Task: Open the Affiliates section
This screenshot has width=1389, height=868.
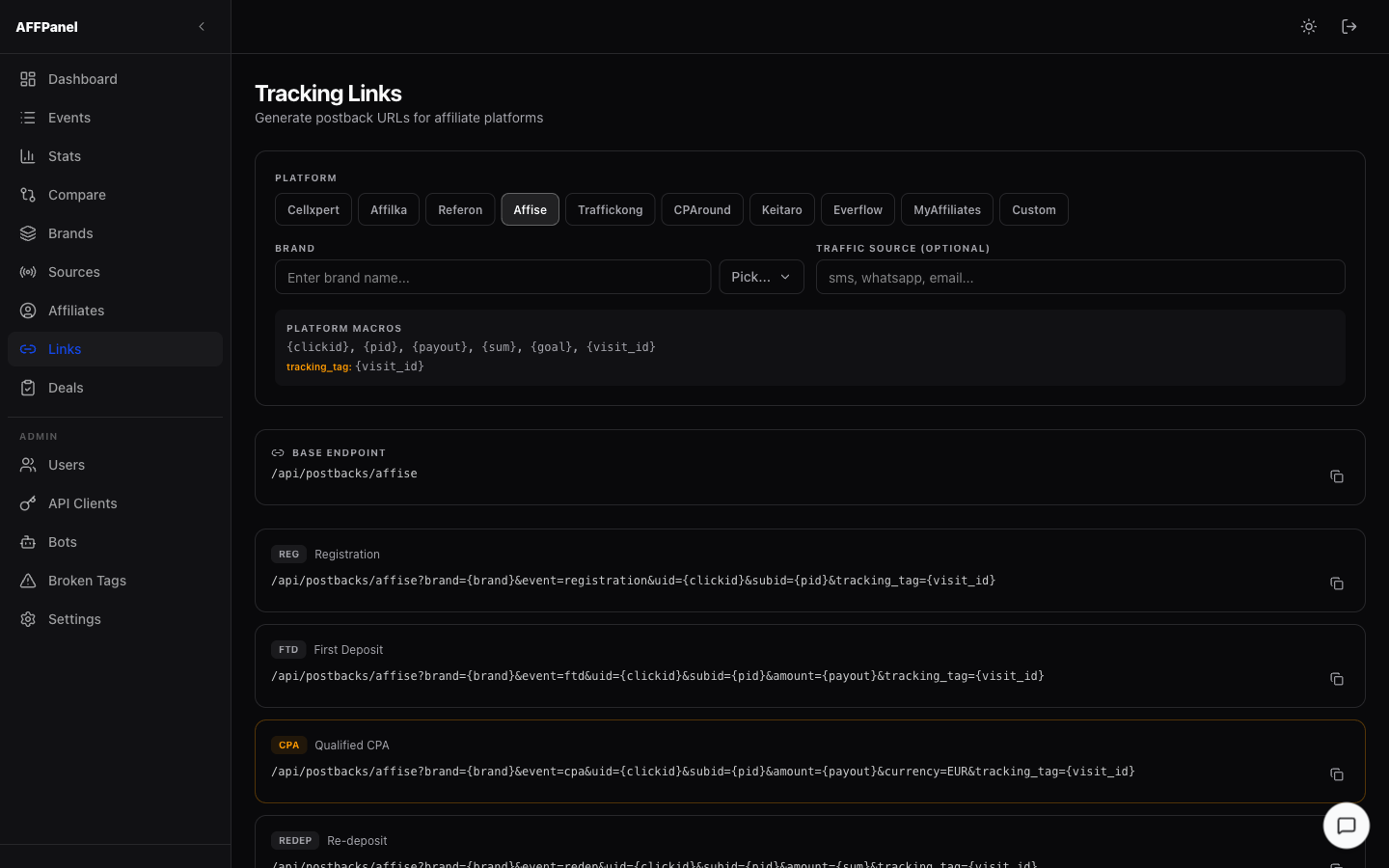Action: (75, 311)
